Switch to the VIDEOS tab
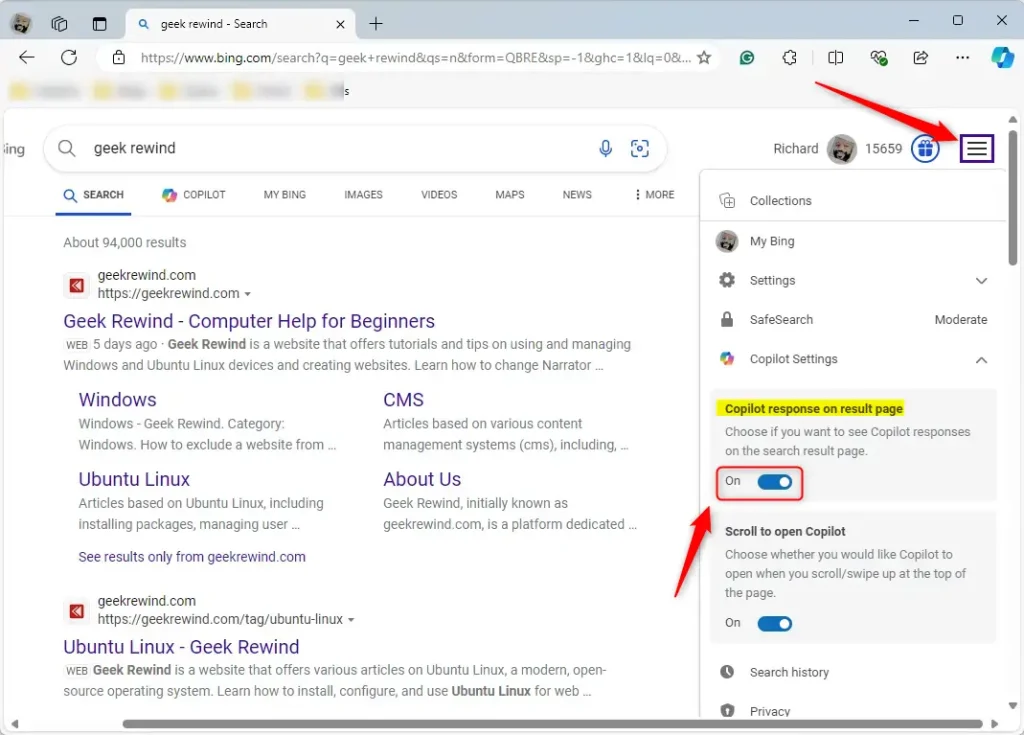 click(439, 195)
